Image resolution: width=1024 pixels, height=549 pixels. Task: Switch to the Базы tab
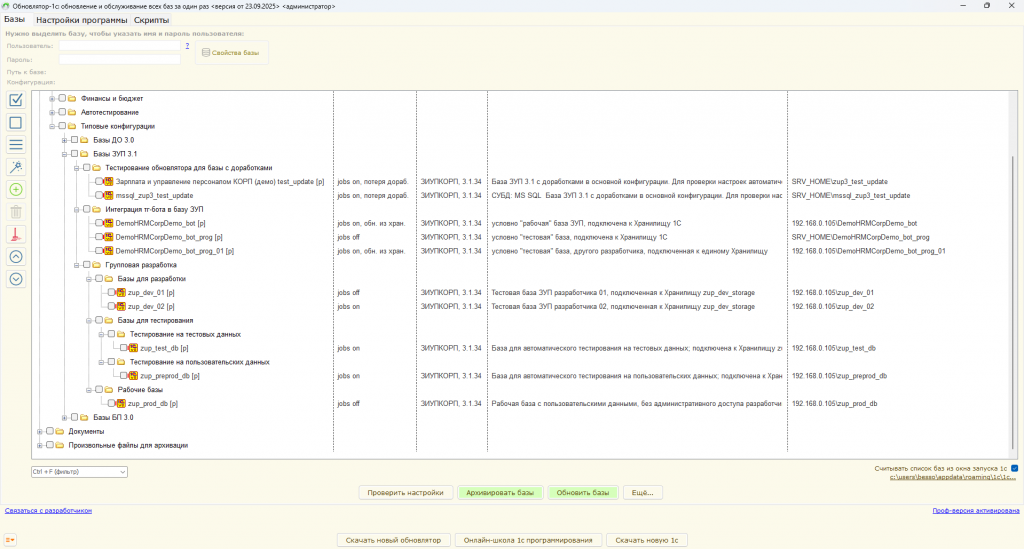coord(14,20)
